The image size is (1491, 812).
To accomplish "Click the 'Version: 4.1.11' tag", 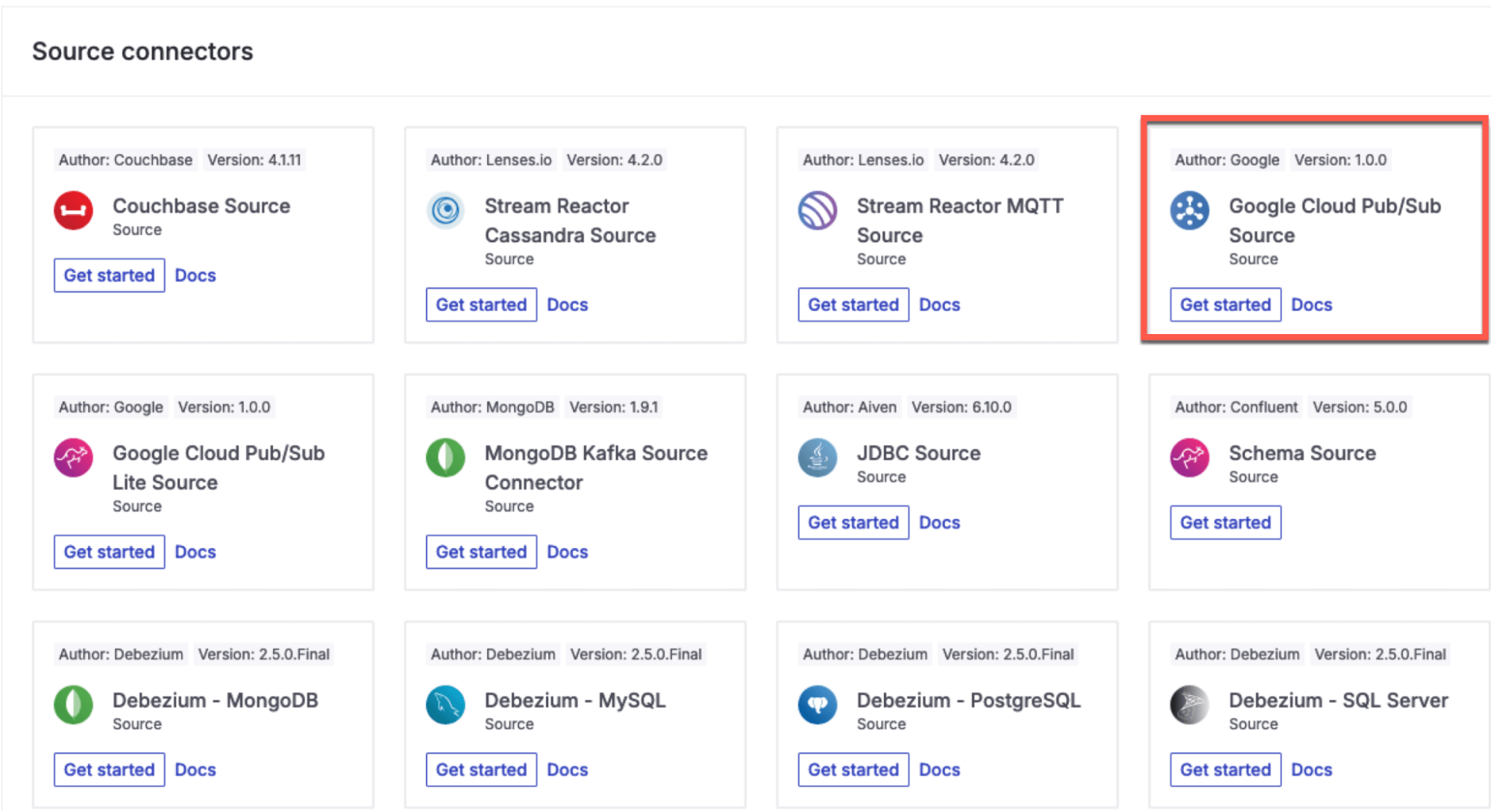I will 254,160.
